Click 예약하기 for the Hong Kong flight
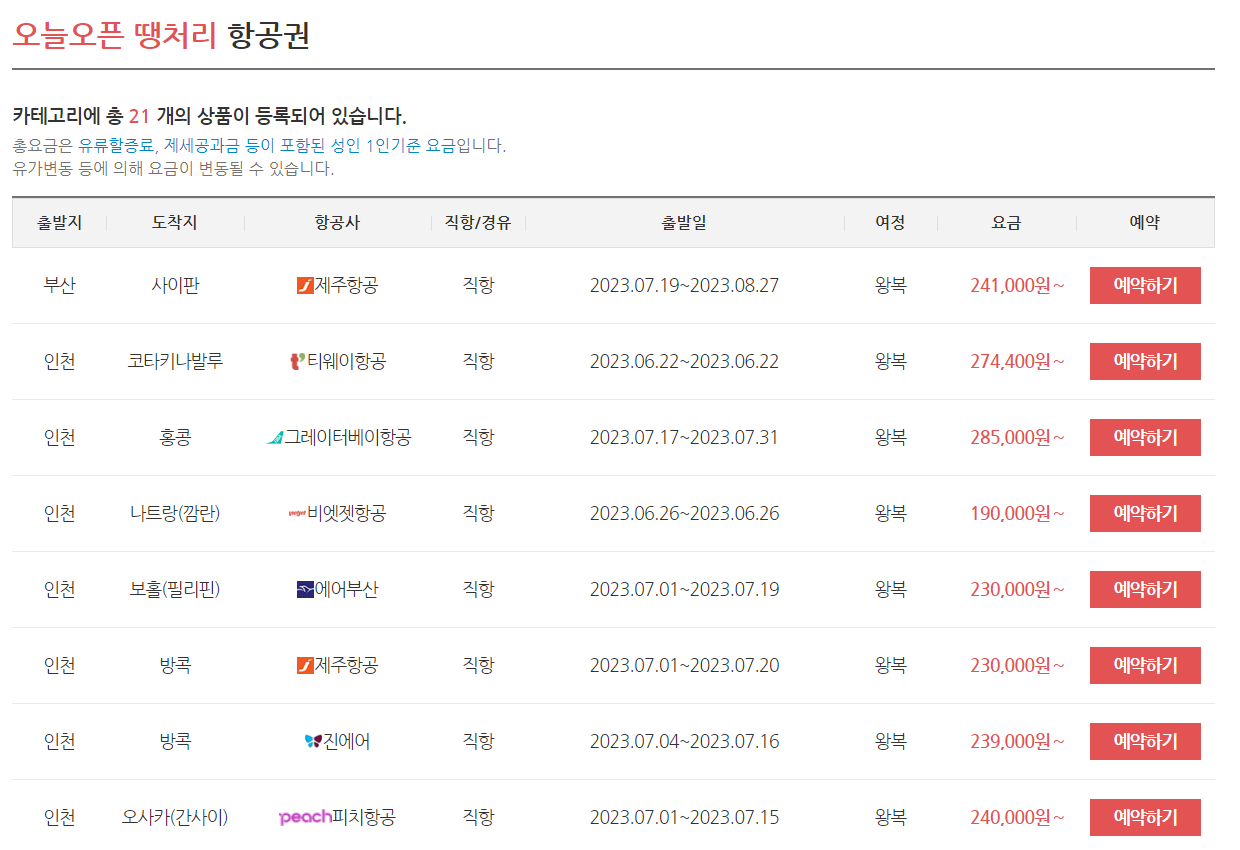Screen dimensions: 1240x850 [1145, 437]
